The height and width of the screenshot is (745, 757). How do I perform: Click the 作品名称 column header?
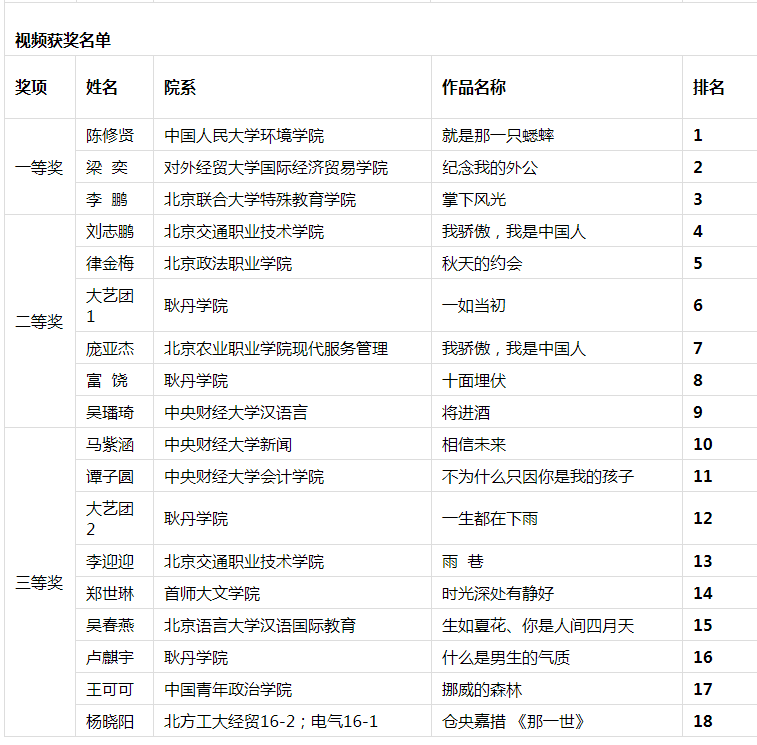[474, 87]
